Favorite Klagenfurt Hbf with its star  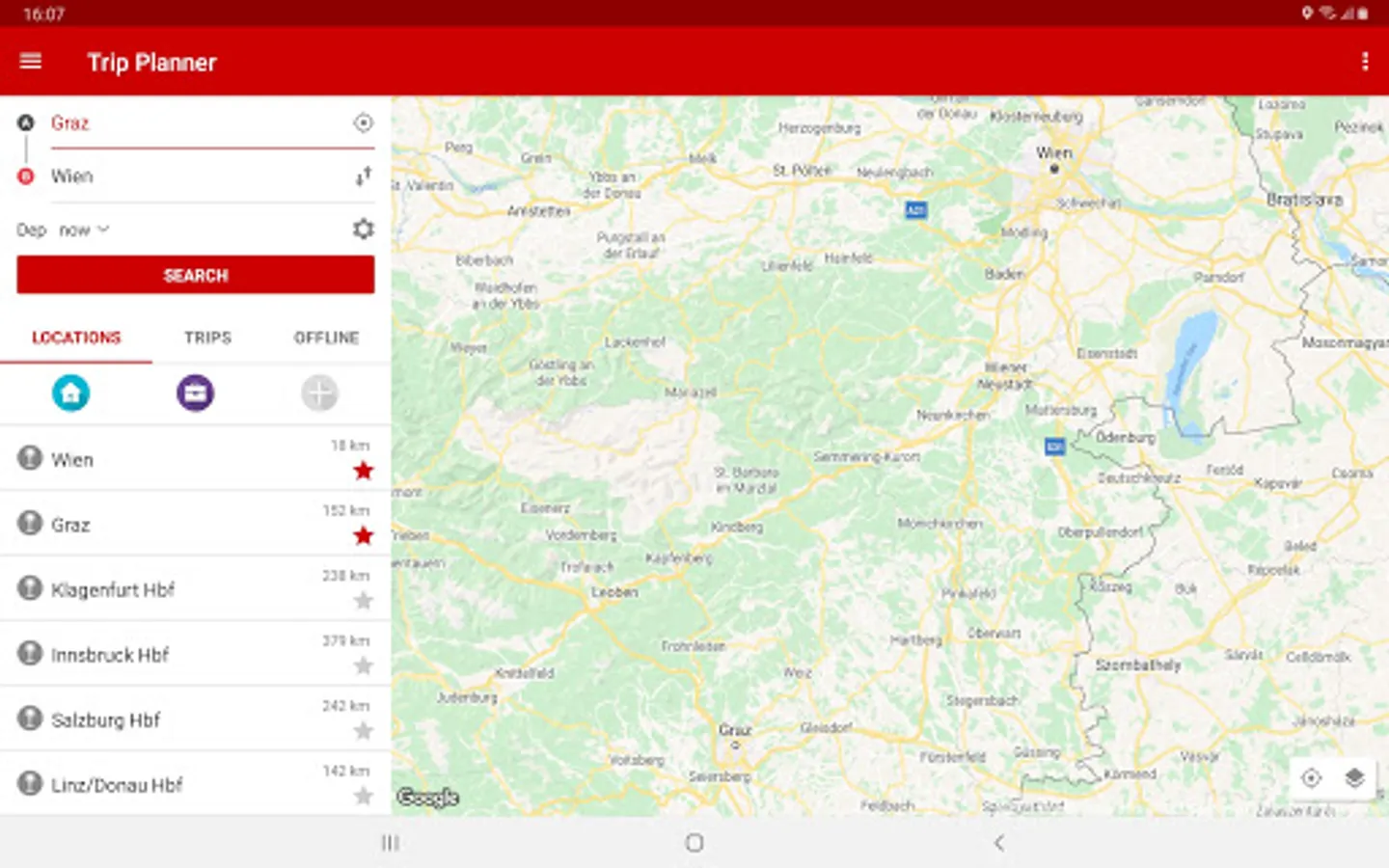point(363,601)
